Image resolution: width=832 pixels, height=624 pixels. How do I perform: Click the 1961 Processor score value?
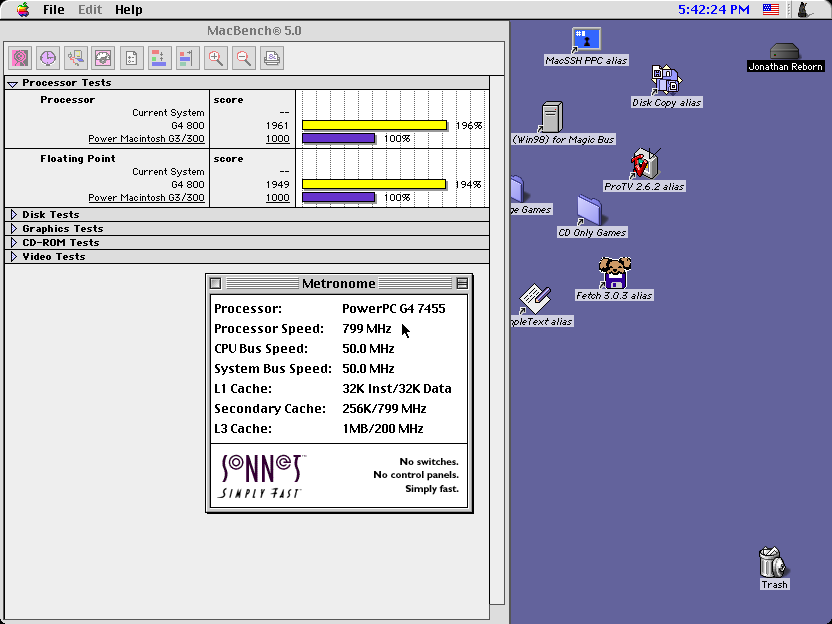(278, 126)
